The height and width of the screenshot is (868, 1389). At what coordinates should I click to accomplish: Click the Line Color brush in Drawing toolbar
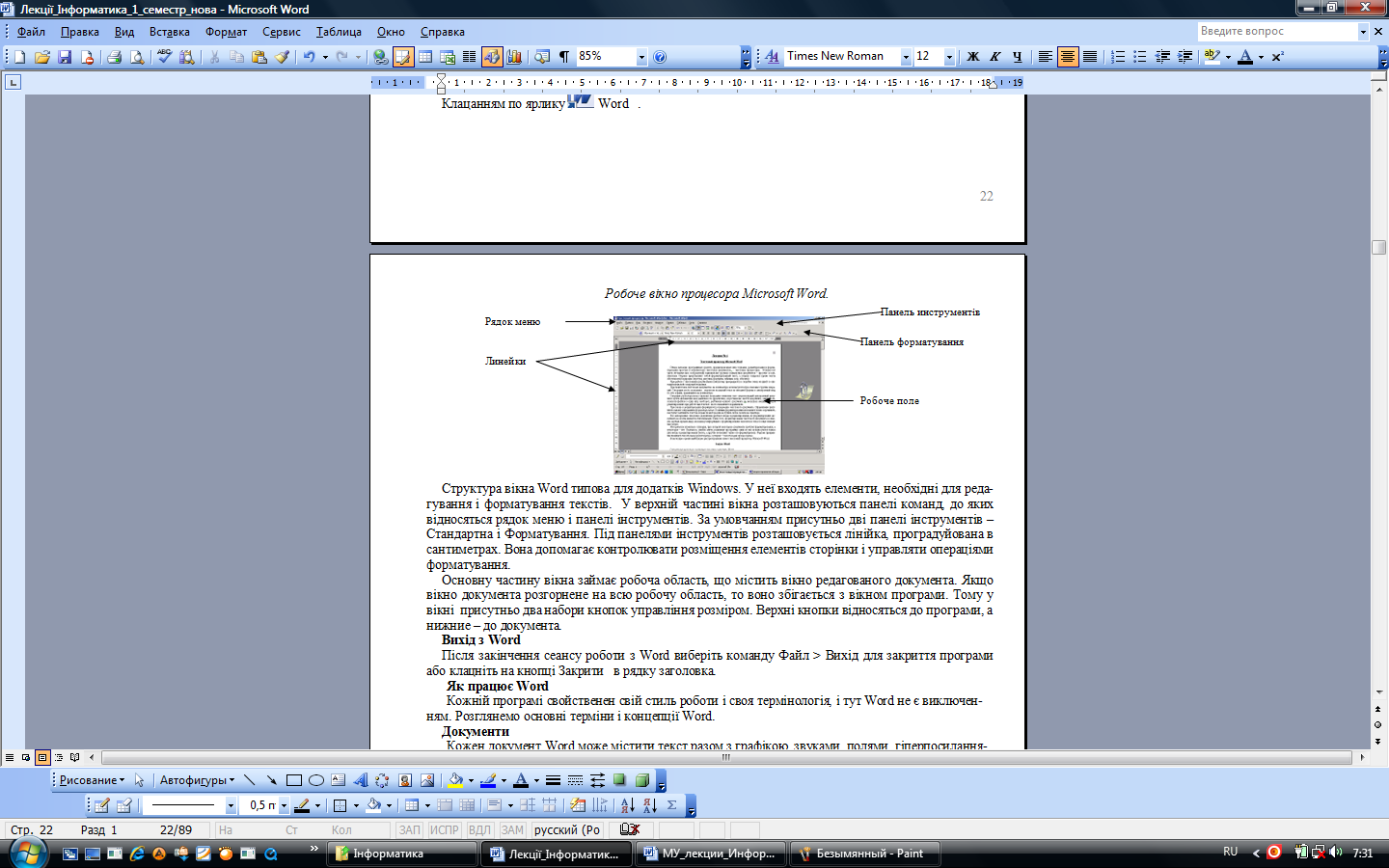pos(488,780)
